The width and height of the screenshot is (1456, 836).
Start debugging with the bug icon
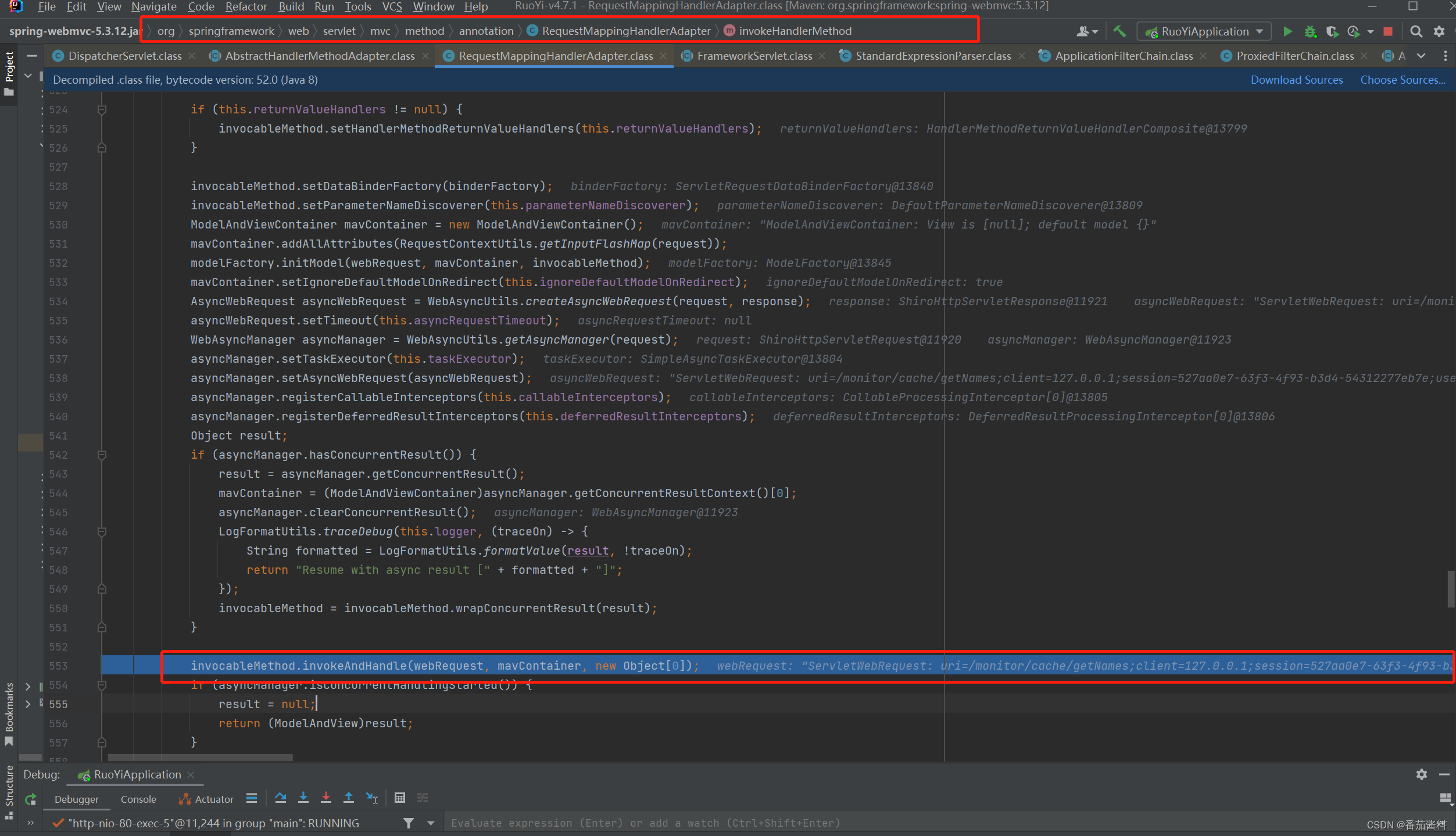coord(1310,31)
